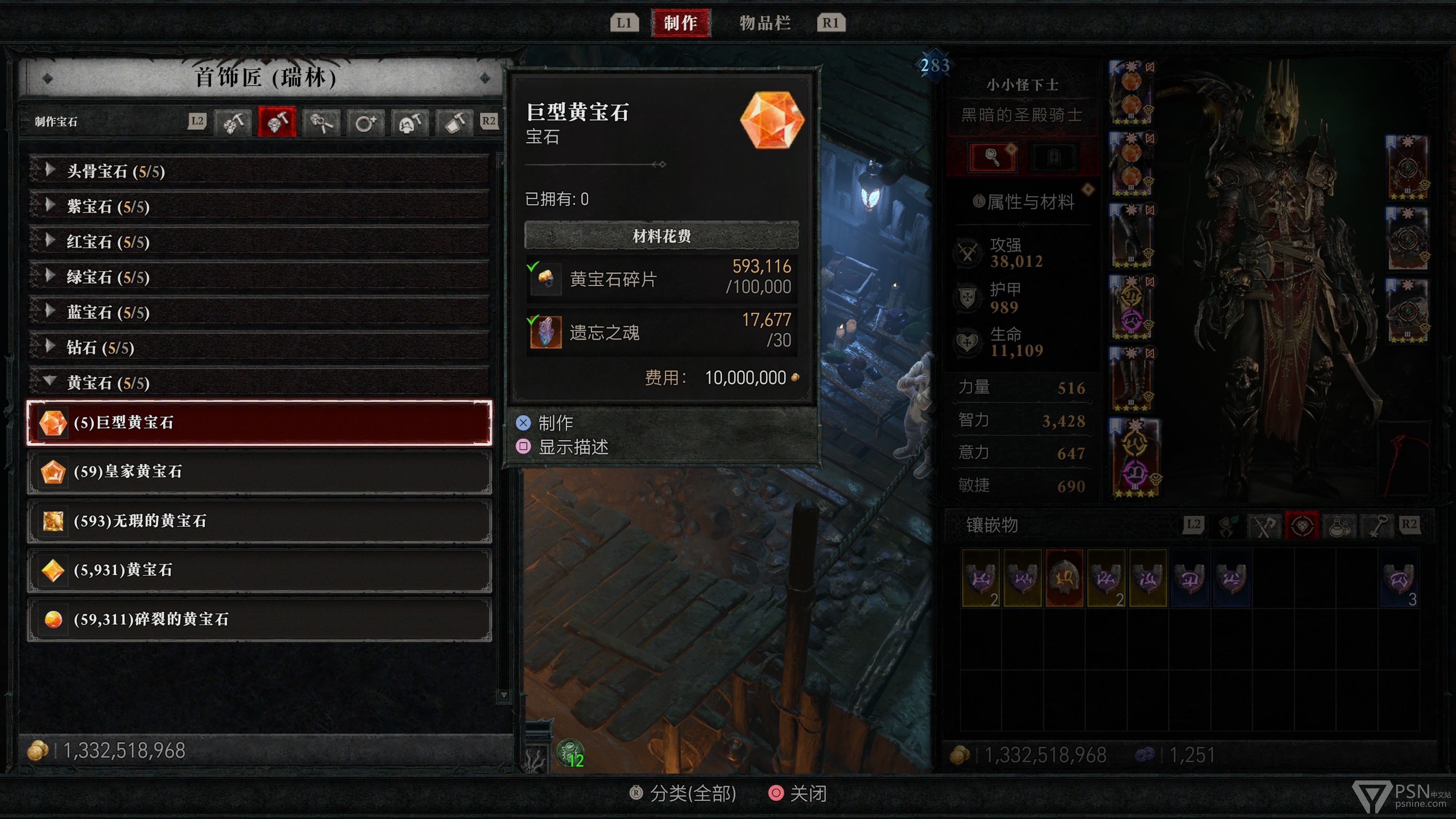This screenshot has width=1456, height=819.
Task: Open the gem socketables filter icon
Action: pos(1302,526)
